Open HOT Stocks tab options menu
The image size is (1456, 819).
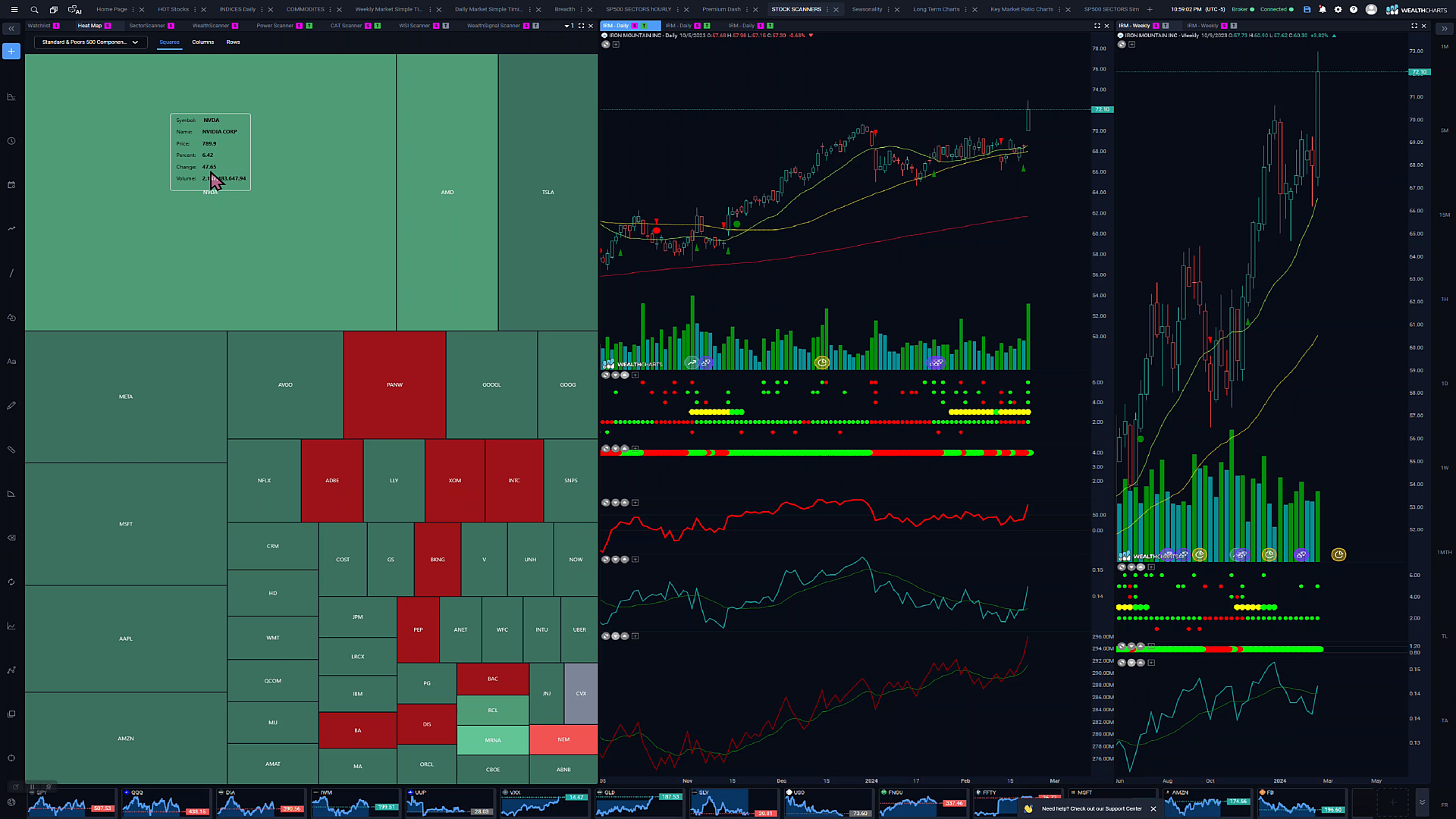click(x=195, y=10)
